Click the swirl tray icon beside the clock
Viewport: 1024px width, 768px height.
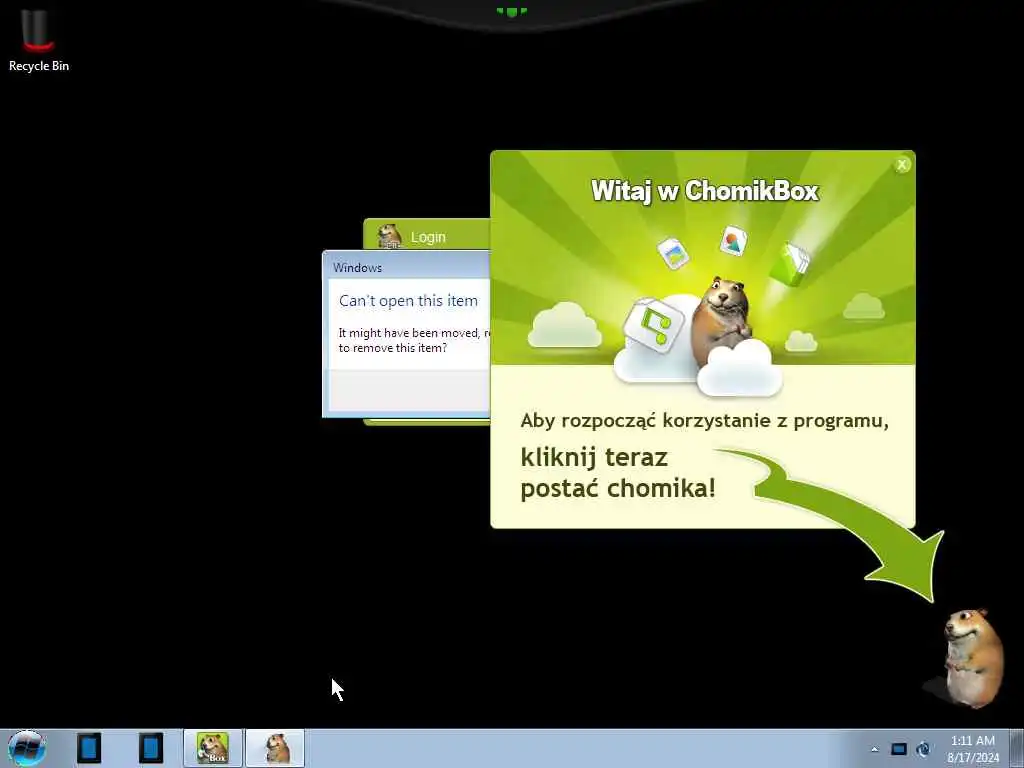923,749
